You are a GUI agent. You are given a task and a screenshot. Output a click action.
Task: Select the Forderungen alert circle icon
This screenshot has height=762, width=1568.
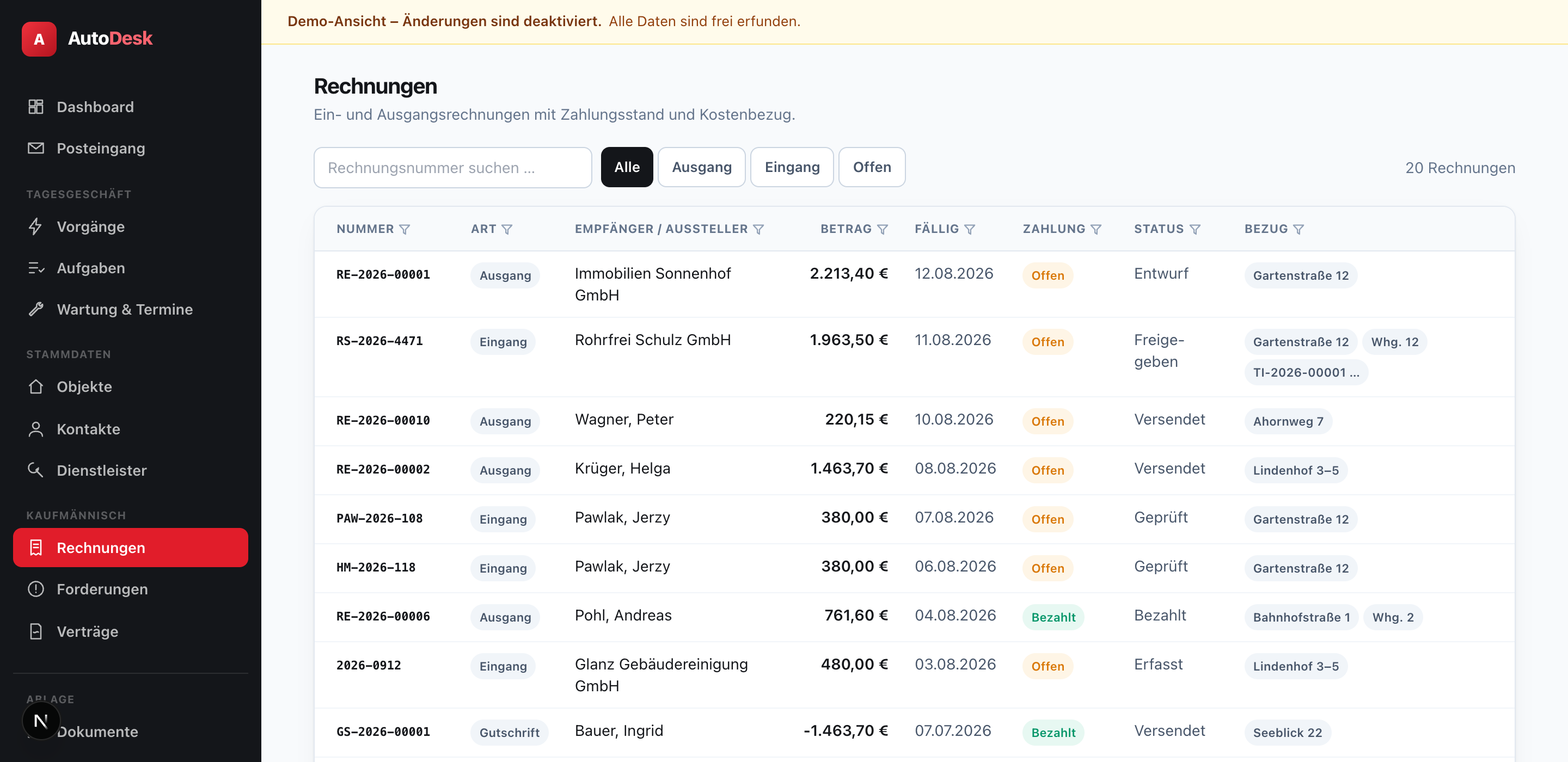(36, 589)
